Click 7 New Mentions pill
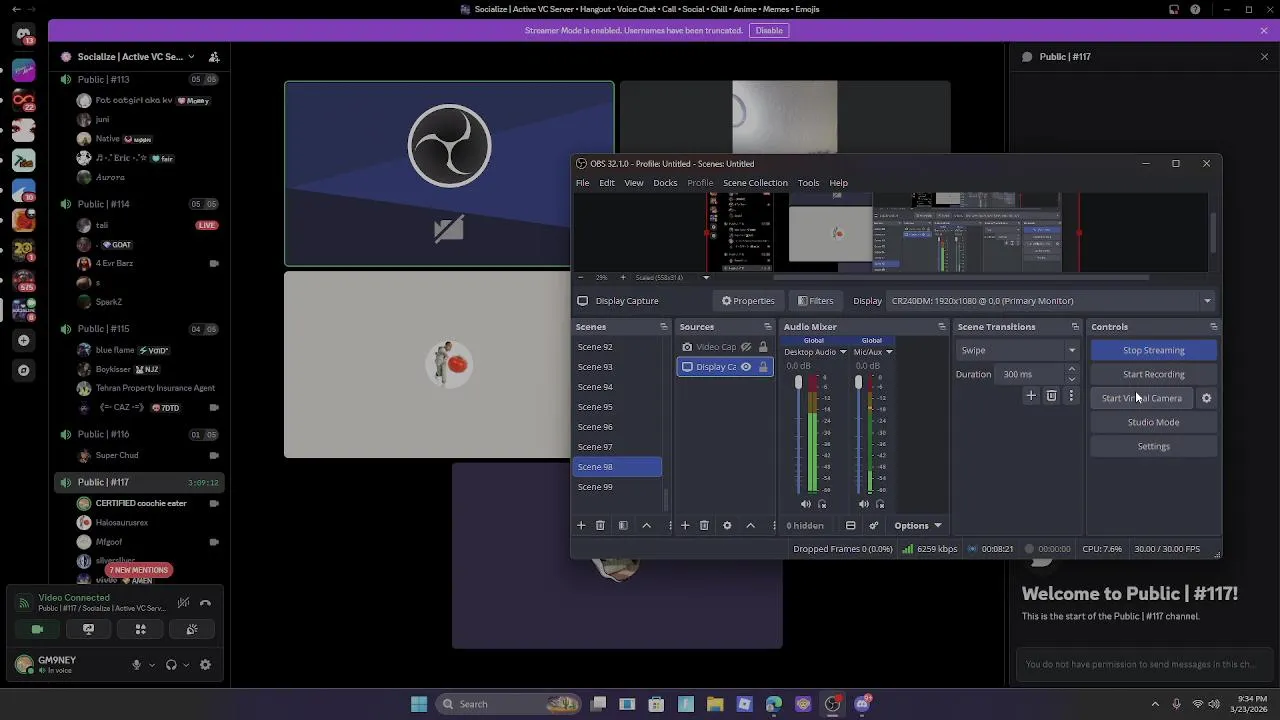 [x=138, y=570]
